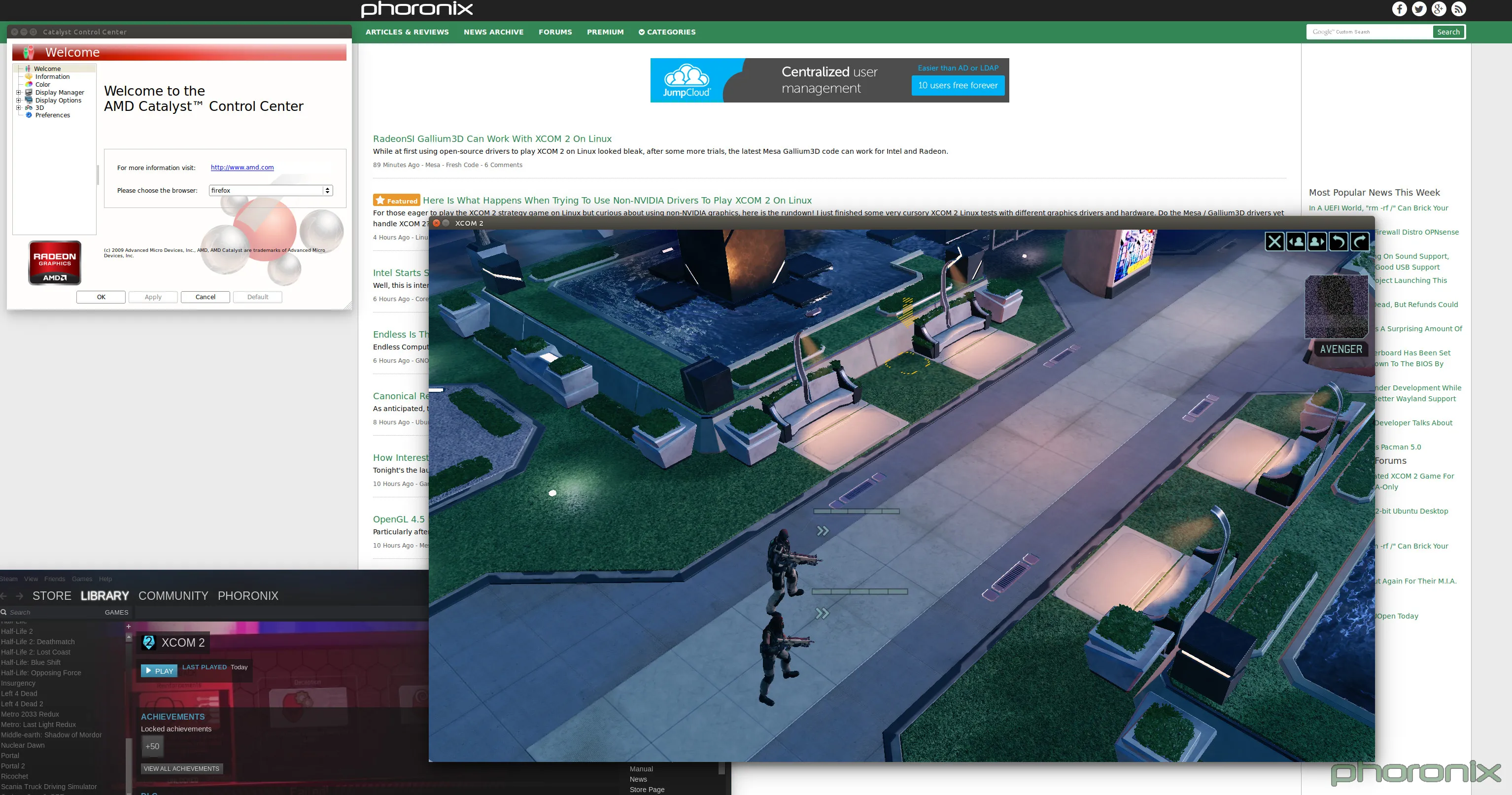The image size is (1512, 795).
Task: Click the JumpCloud logo in the ad
Action: click(687, 80)
